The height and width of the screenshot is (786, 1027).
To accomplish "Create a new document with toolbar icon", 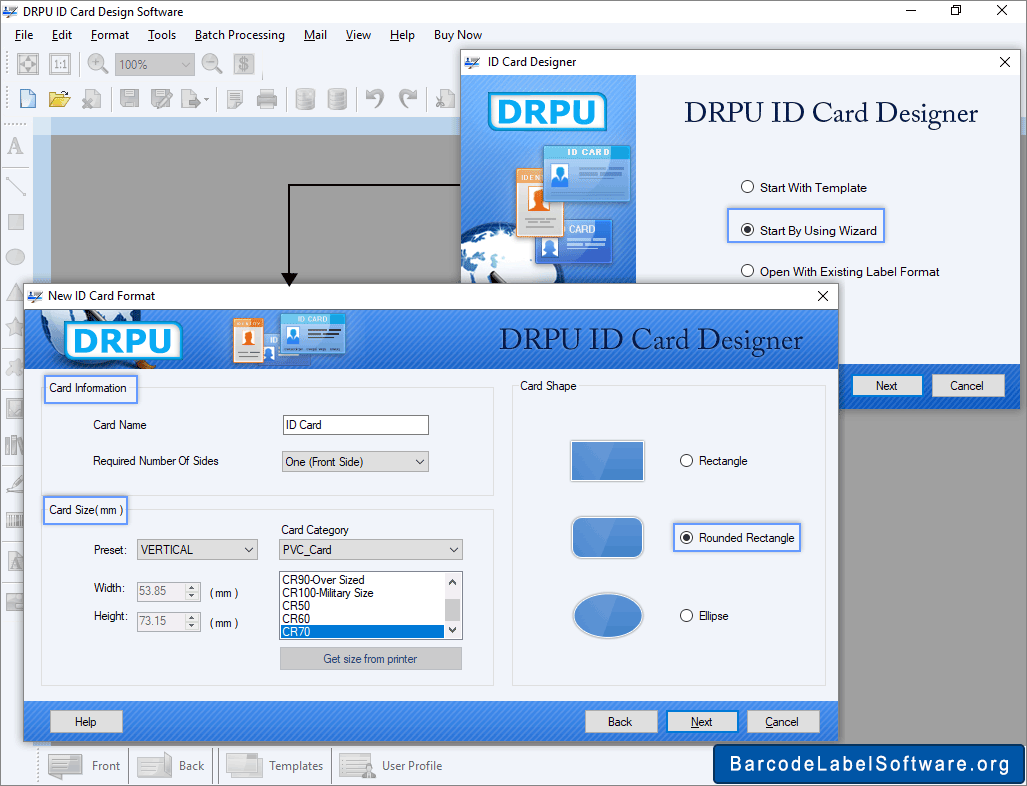I will (28, 99).
